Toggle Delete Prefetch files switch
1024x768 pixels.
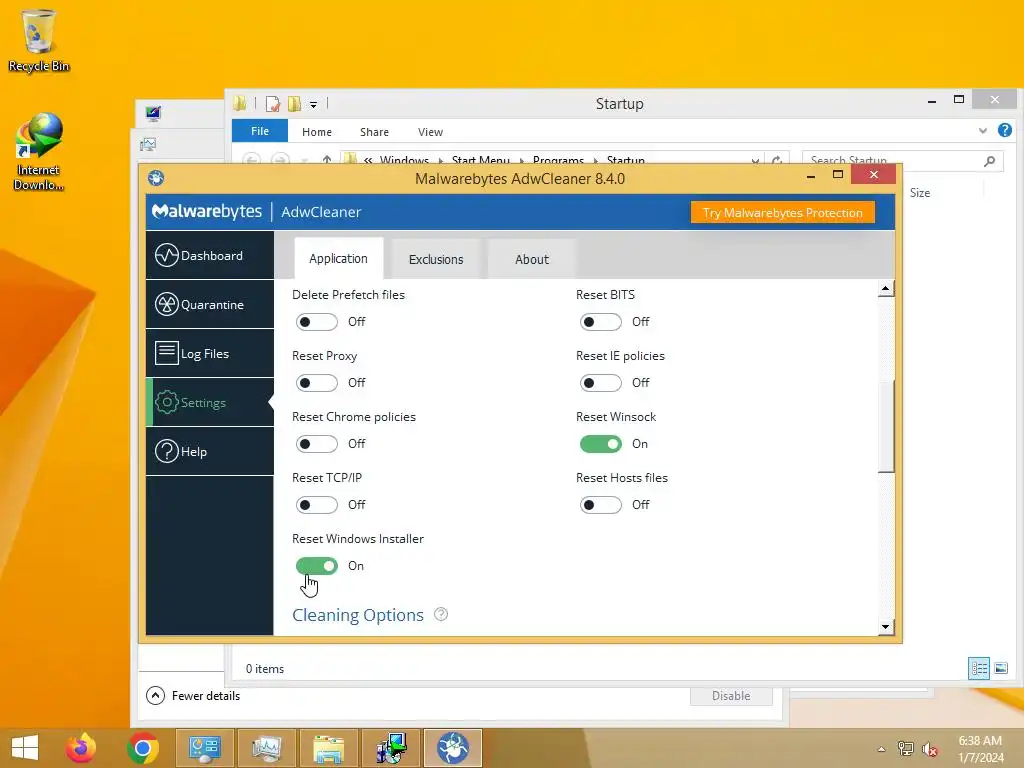[317, 322]
